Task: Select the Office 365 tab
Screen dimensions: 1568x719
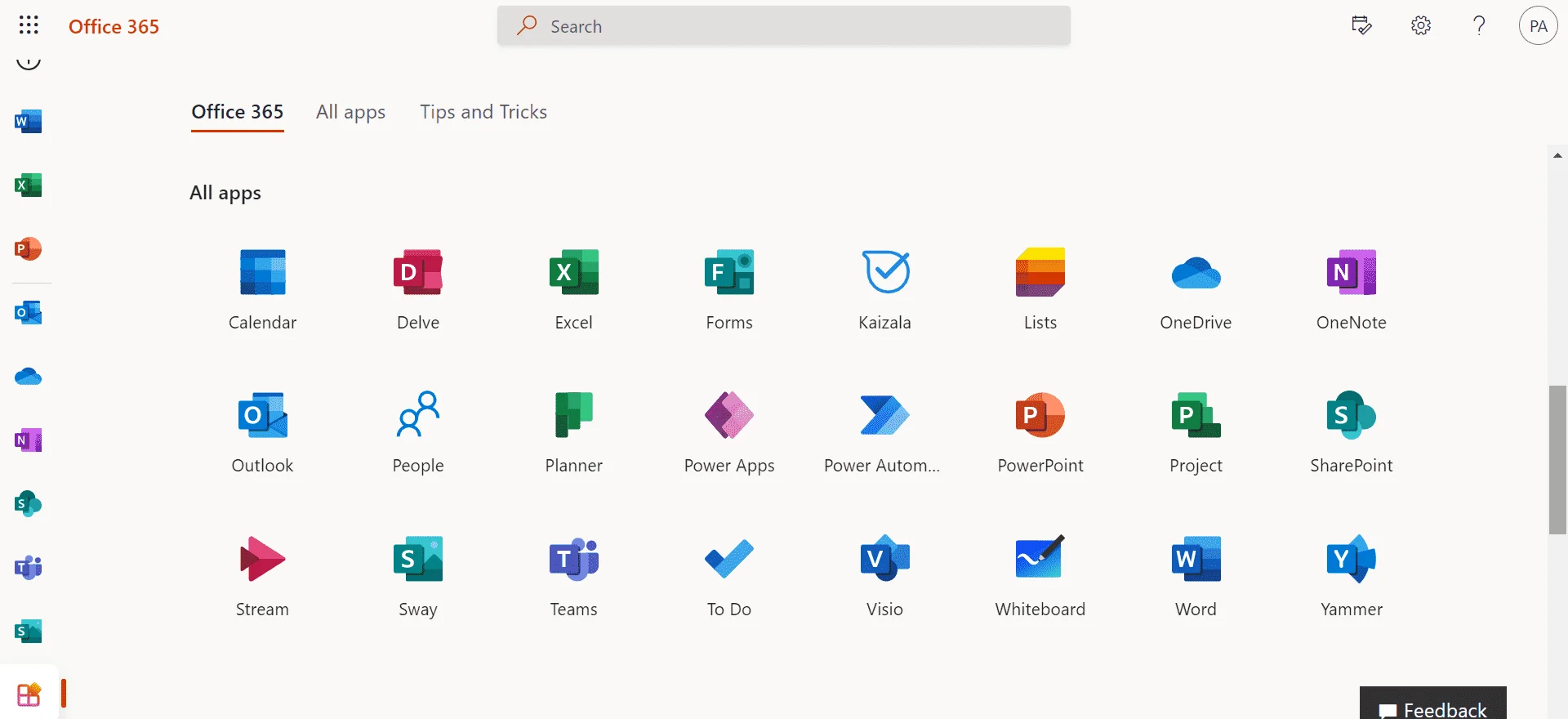Action: (238, 112)
